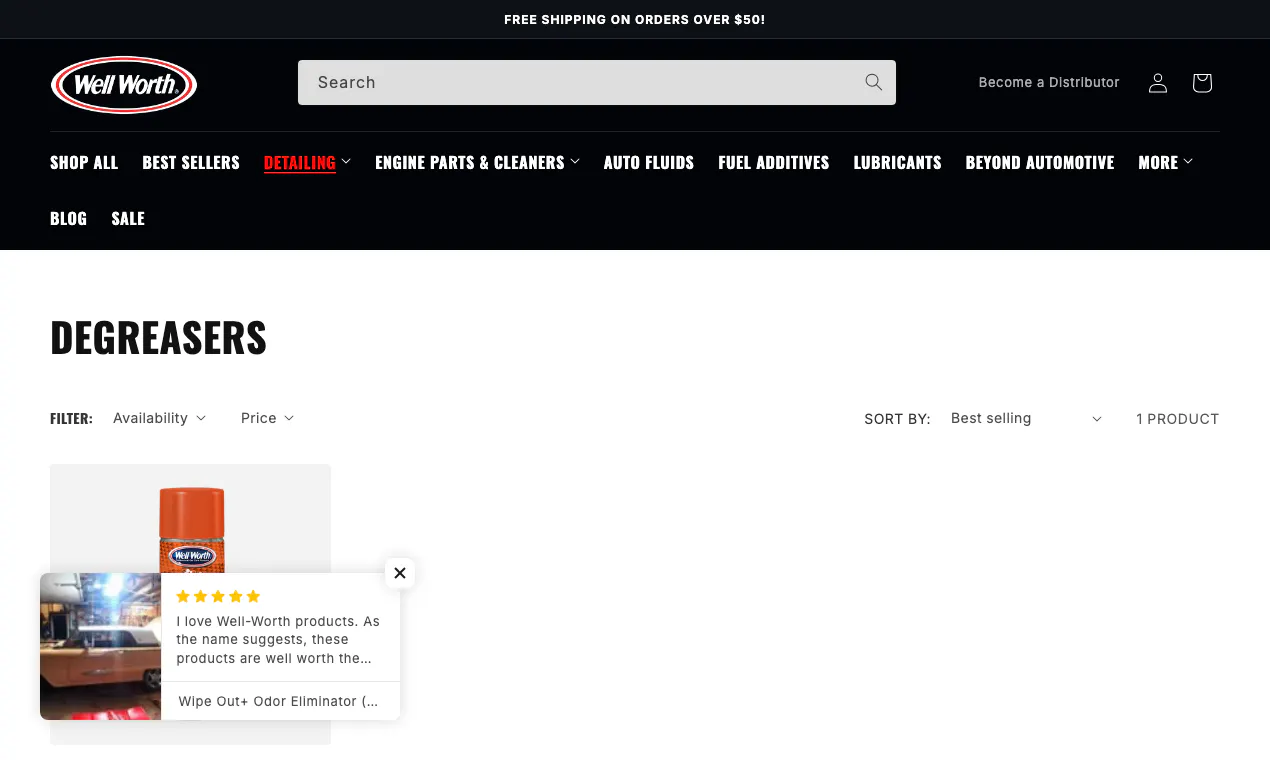
Task: Open the Best selling sort dropdown
Action: click(1026, 418)
